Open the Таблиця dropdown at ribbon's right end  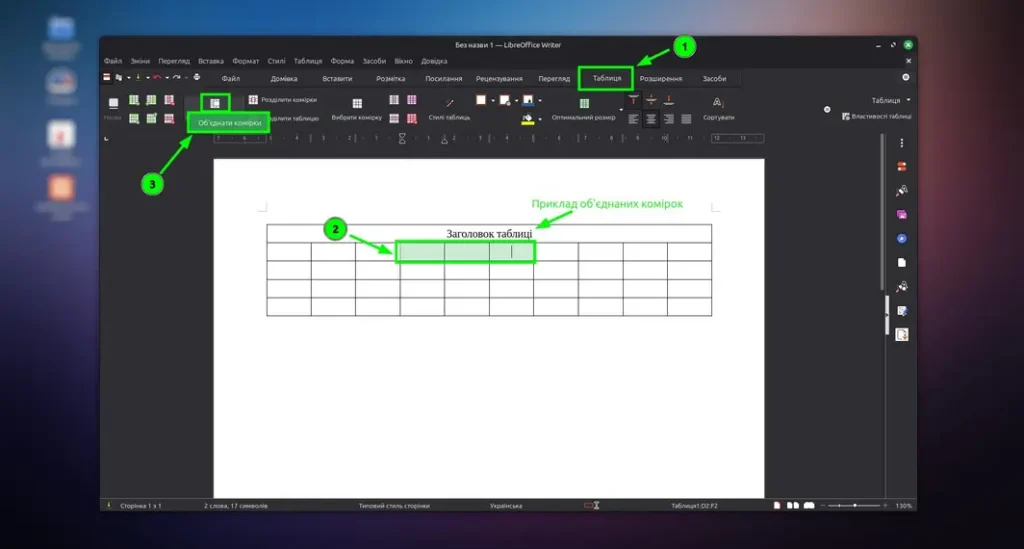pos(891,100)
